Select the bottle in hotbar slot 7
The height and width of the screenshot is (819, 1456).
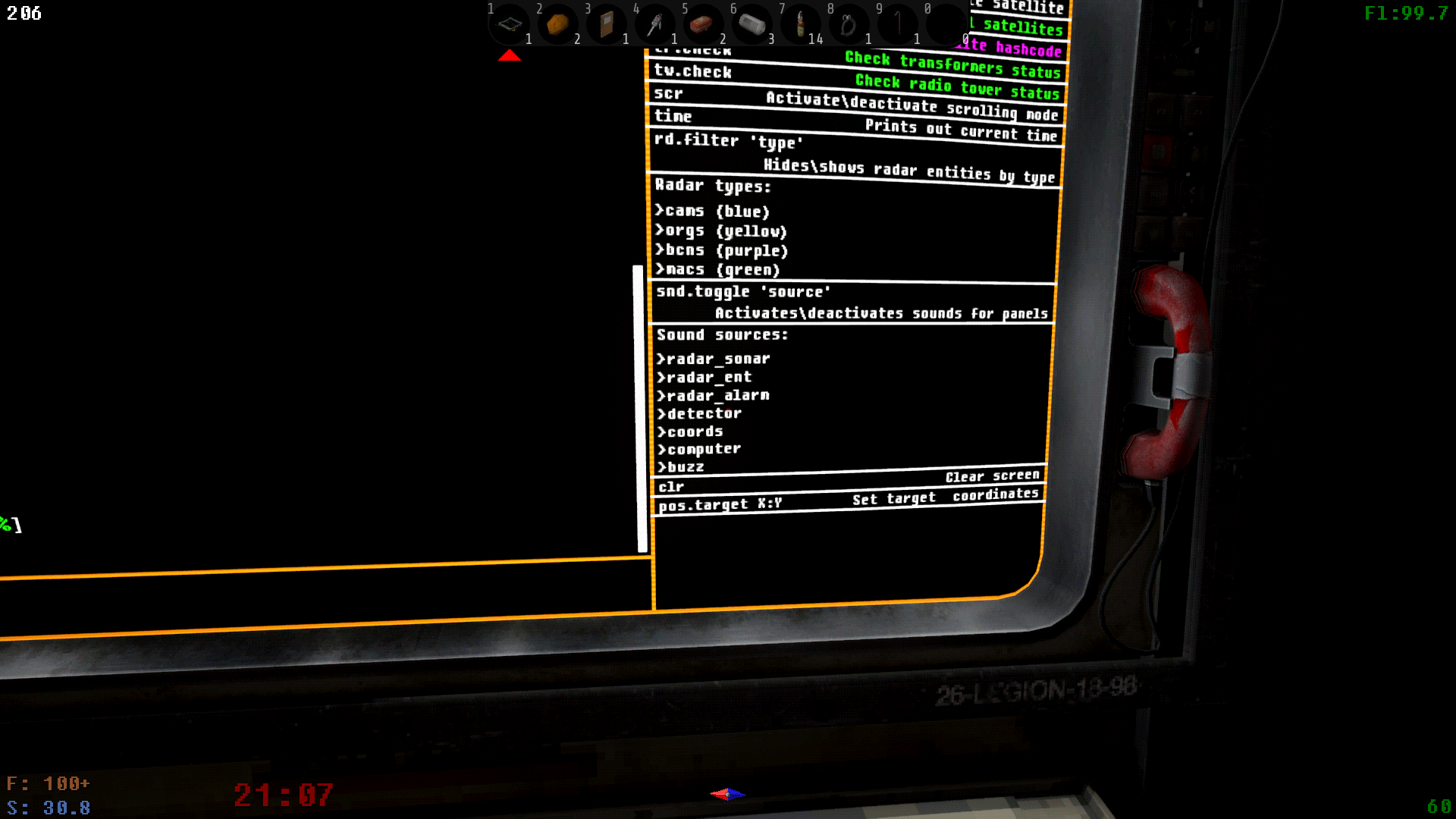[x=800, y=24]
